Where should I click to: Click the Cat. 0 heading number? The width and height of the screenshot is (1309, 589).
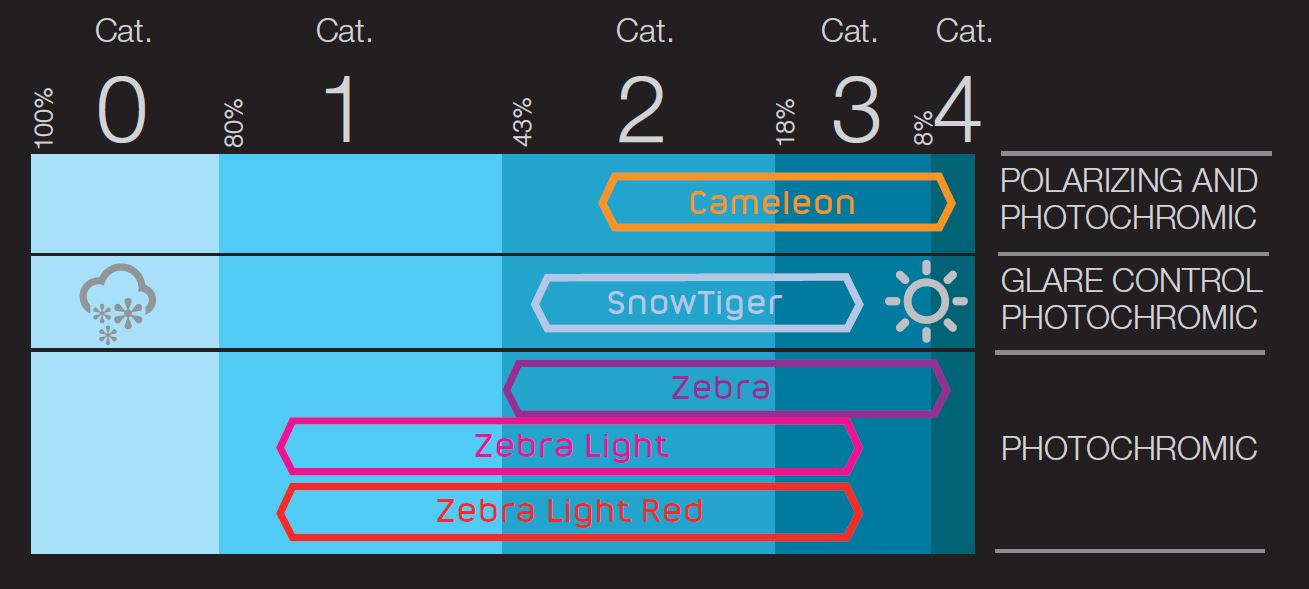(122, 110)
